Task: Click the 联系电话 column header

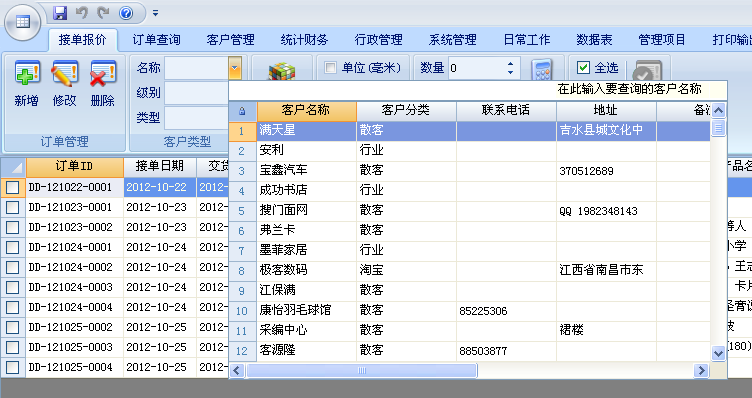Action: point(506,111)
